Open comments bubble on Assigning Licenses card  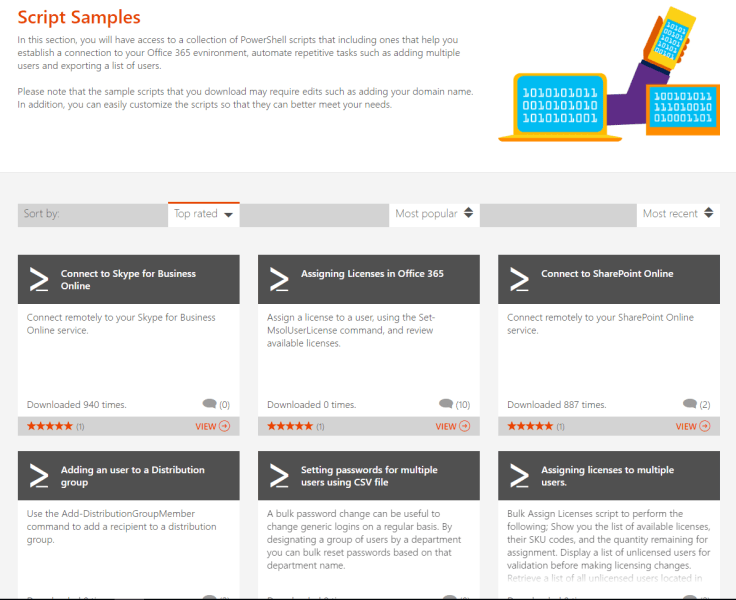(446, 404)
